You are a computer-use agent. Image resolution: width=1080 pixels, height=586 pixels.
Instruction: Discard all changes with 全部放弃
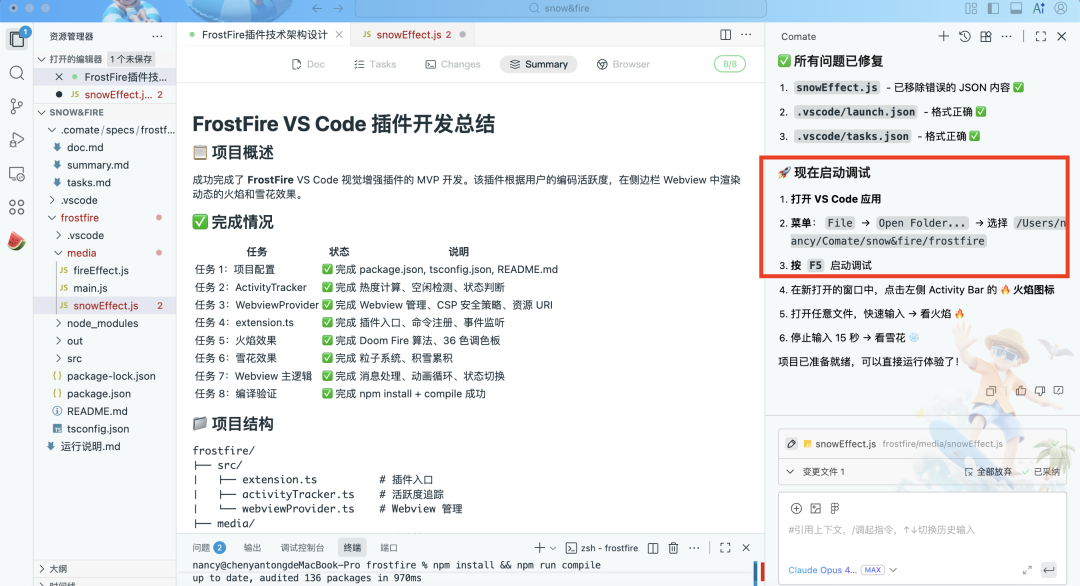coord(988,472)
